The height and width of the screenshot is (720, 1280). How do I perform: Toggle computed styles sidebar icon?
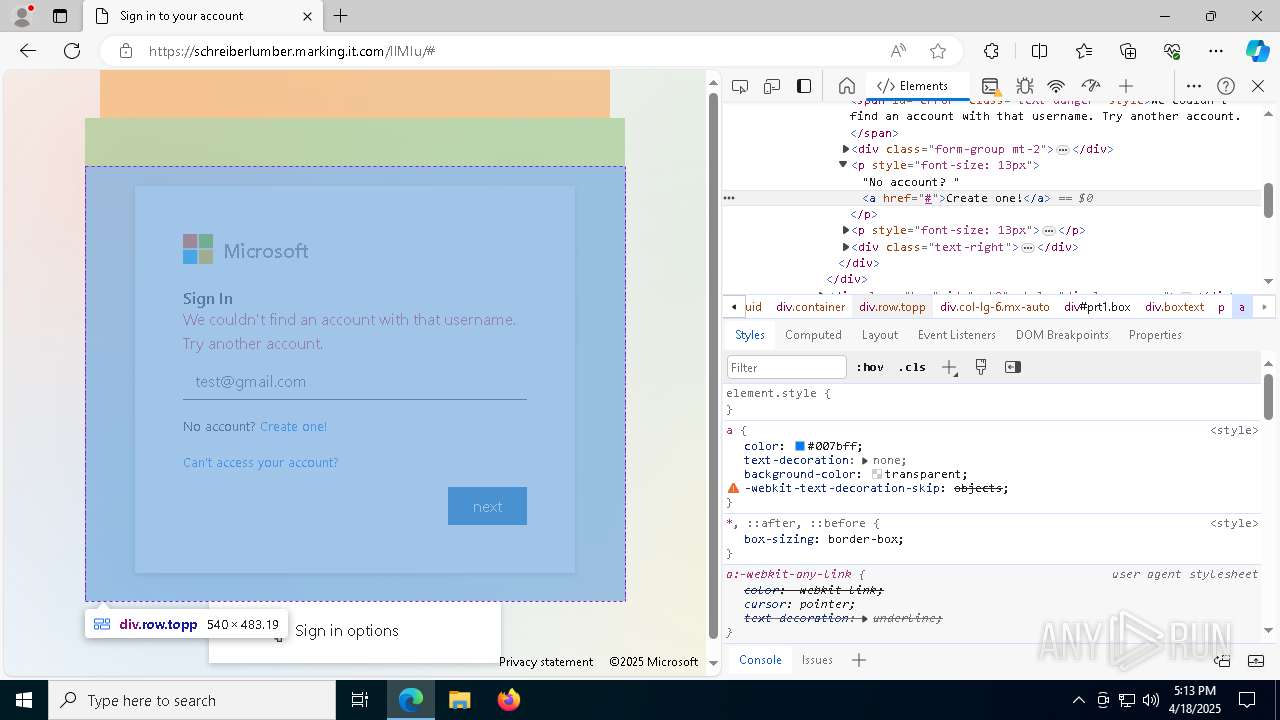click(1013, 367)
